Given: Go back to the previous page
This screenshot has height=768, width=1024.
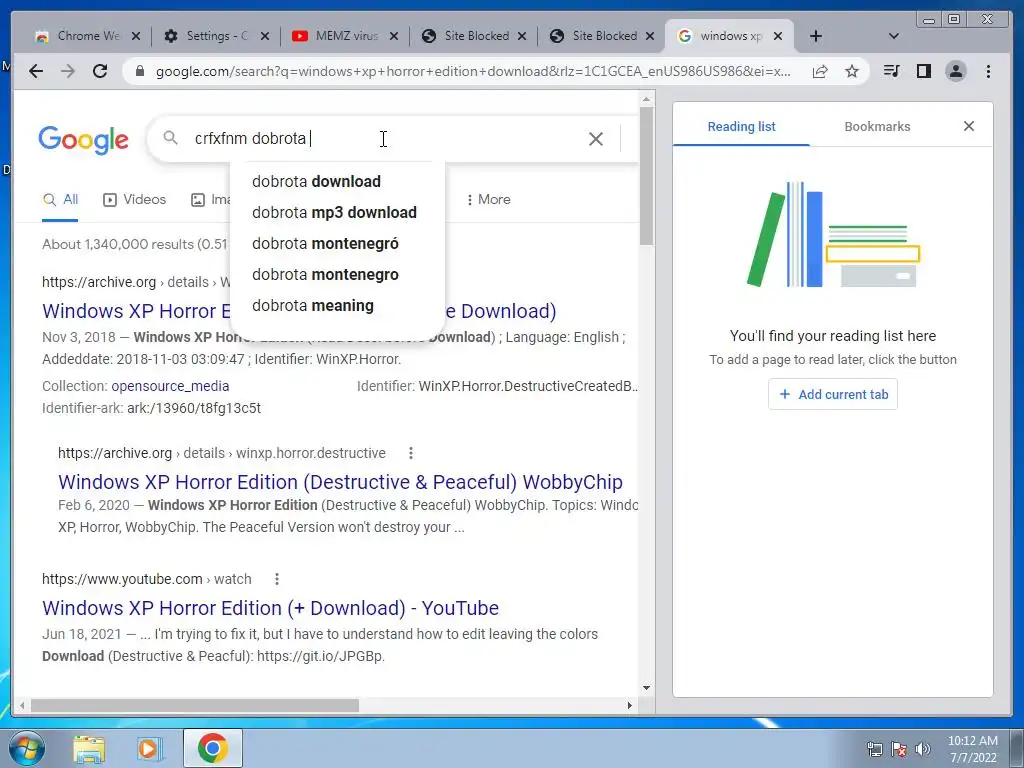Looking at the screenshot, I should (36, 71).
